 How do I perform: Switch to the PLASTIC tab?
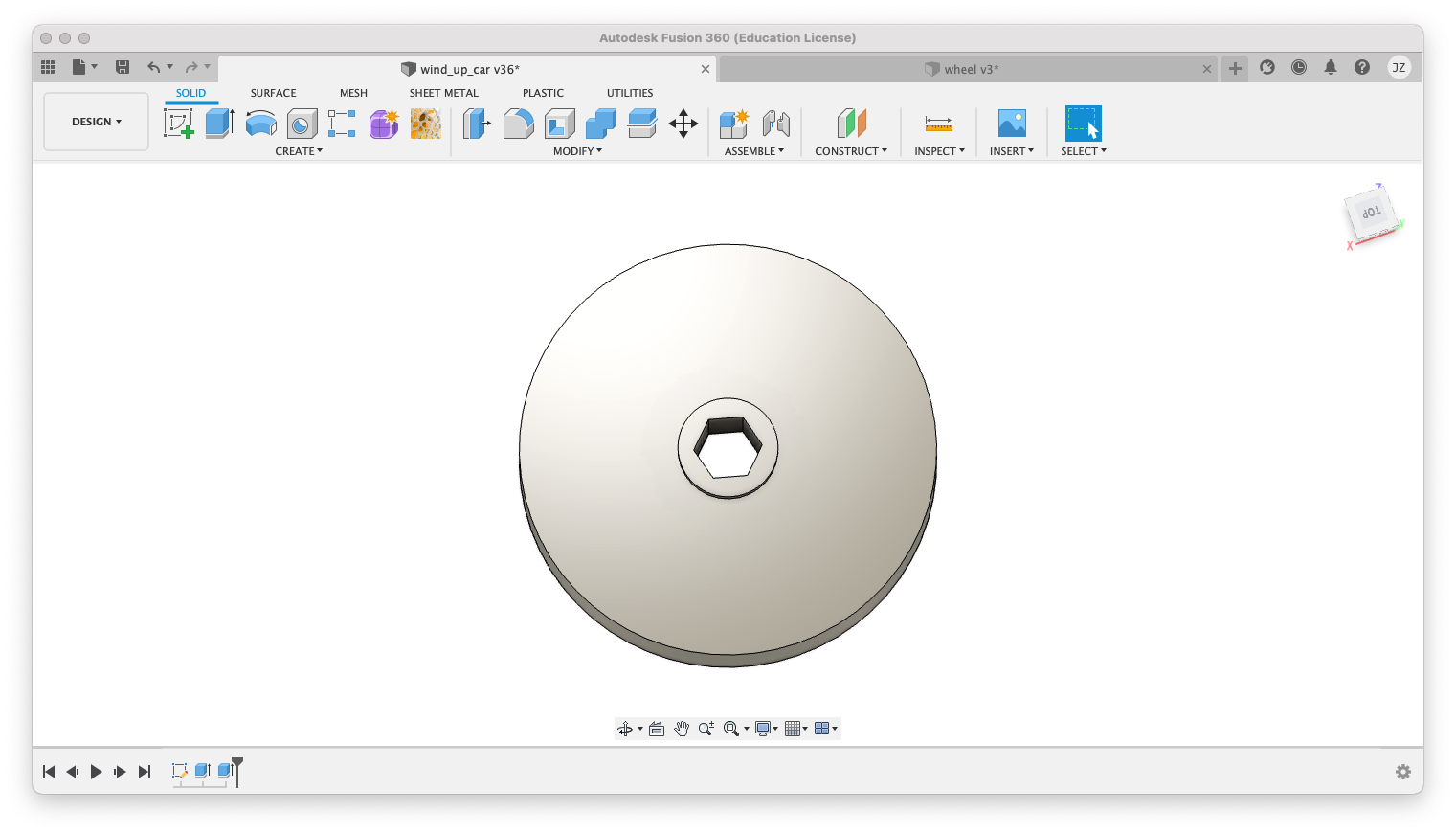tap(543, 93)
